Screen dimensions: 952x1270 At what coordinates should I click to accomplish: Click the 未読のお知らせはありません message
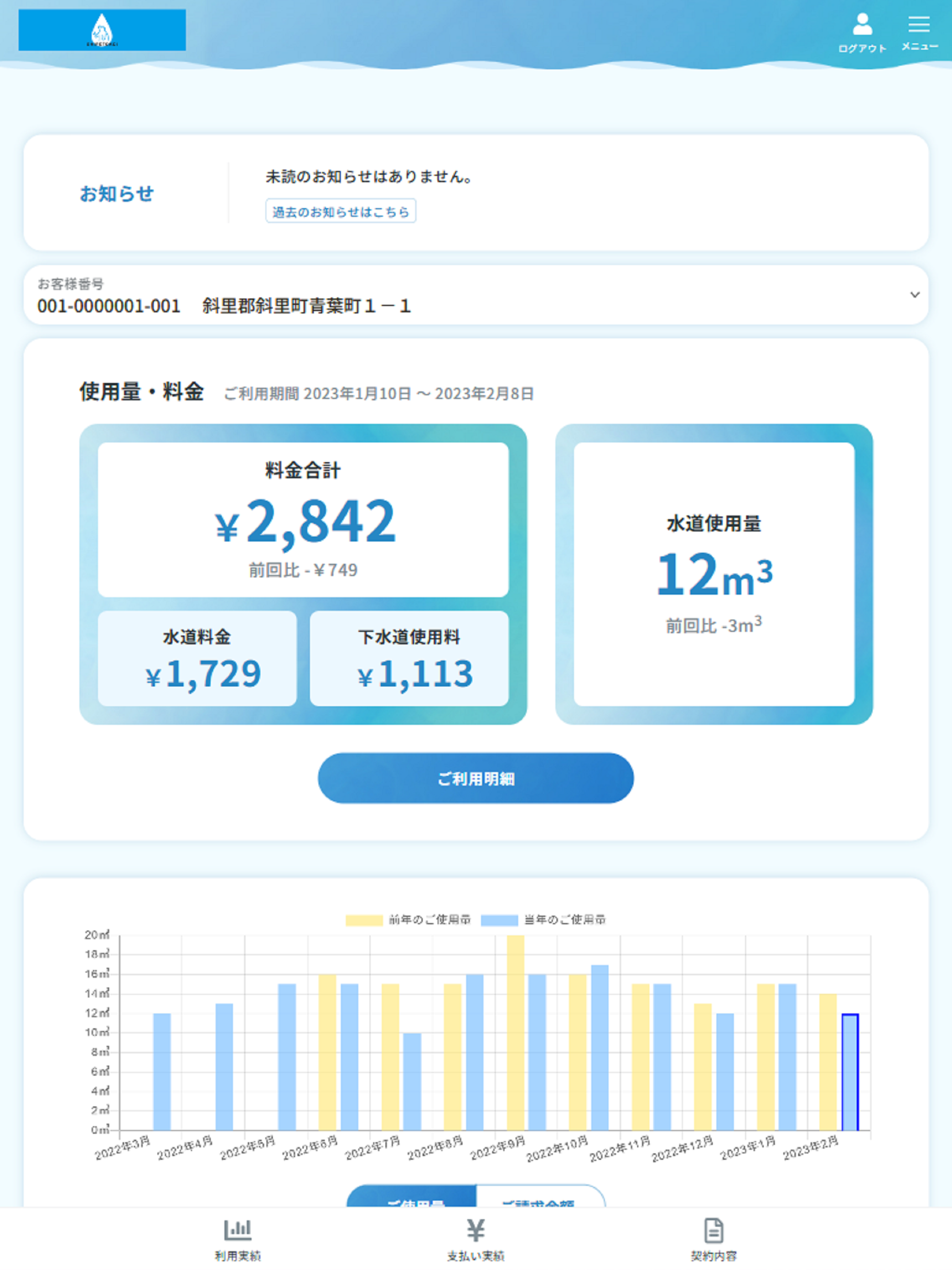tap(369, 176)
